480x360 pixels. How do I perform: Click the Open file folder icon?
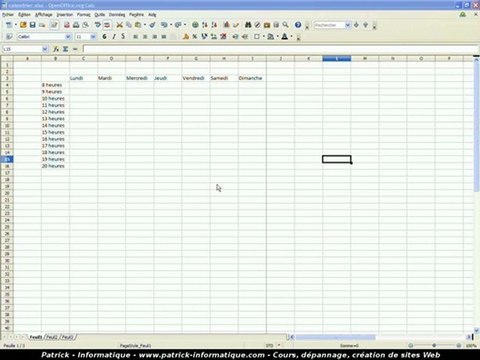[x=23, y=25]
